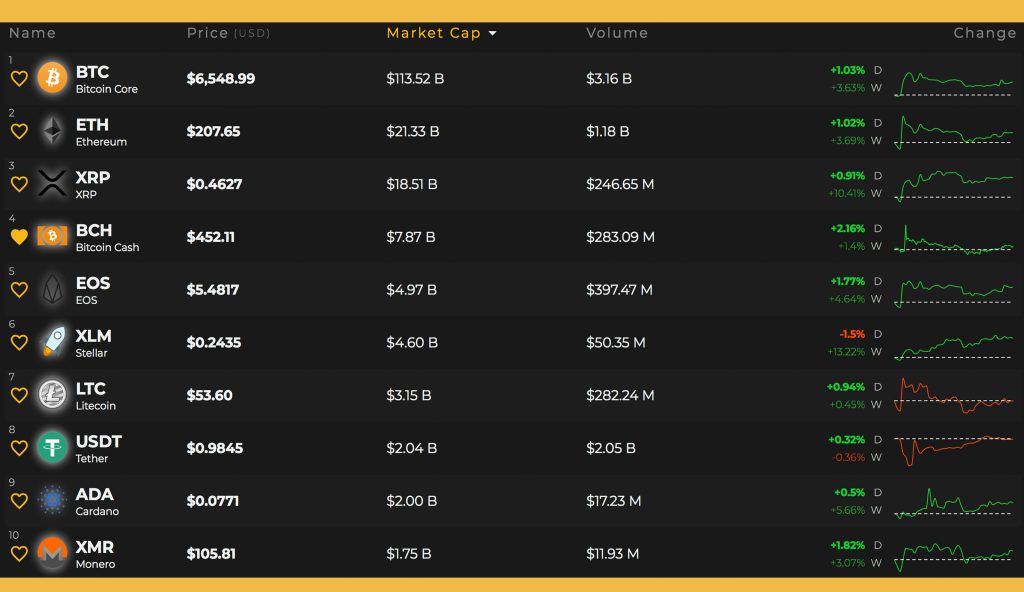The width and height of the screenshot is (1024, 592).
Task: Favorite BTC with the heart icon
Action: coord(19,79)
